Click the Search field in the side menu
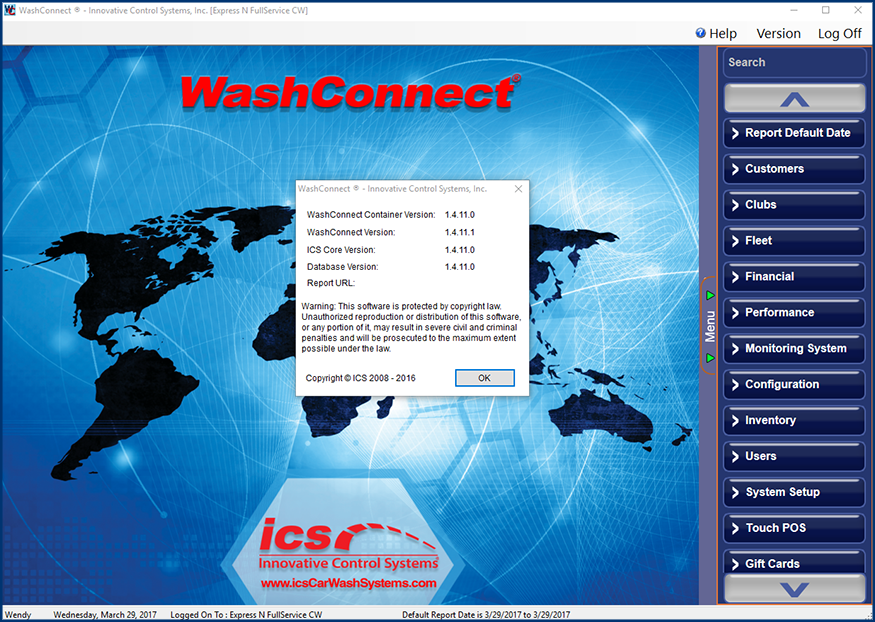Viewport: 875px width, 622px height. point(794,62)
